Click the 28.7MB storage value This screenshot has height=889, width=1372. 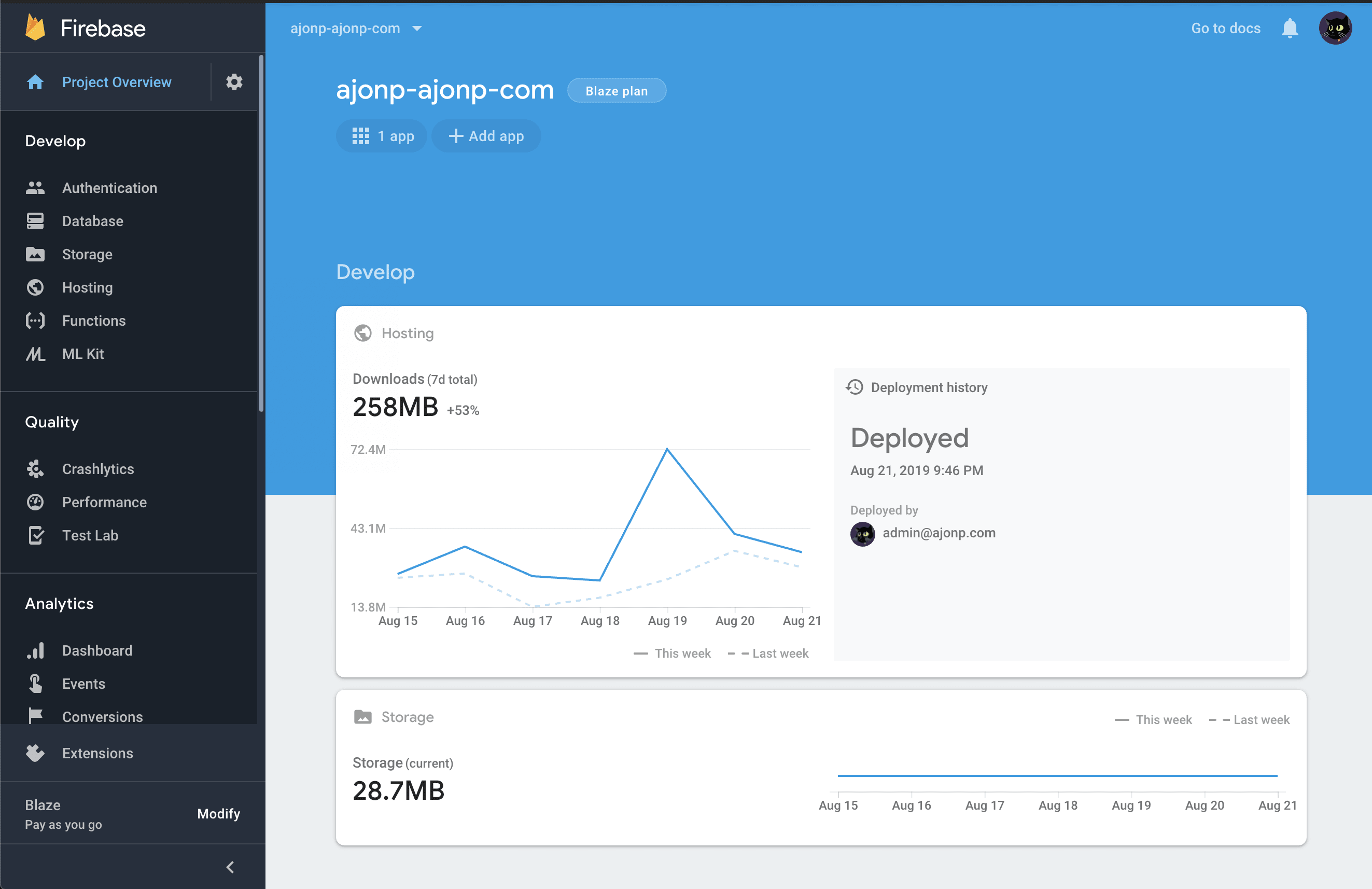tap(398, 790)
